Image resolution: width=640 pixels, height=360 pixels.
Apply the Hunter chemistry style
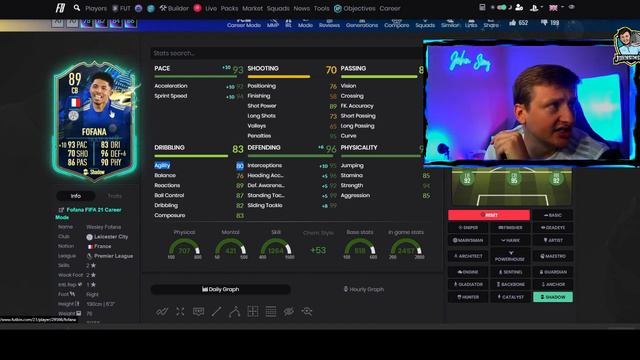tap(468, 297)
